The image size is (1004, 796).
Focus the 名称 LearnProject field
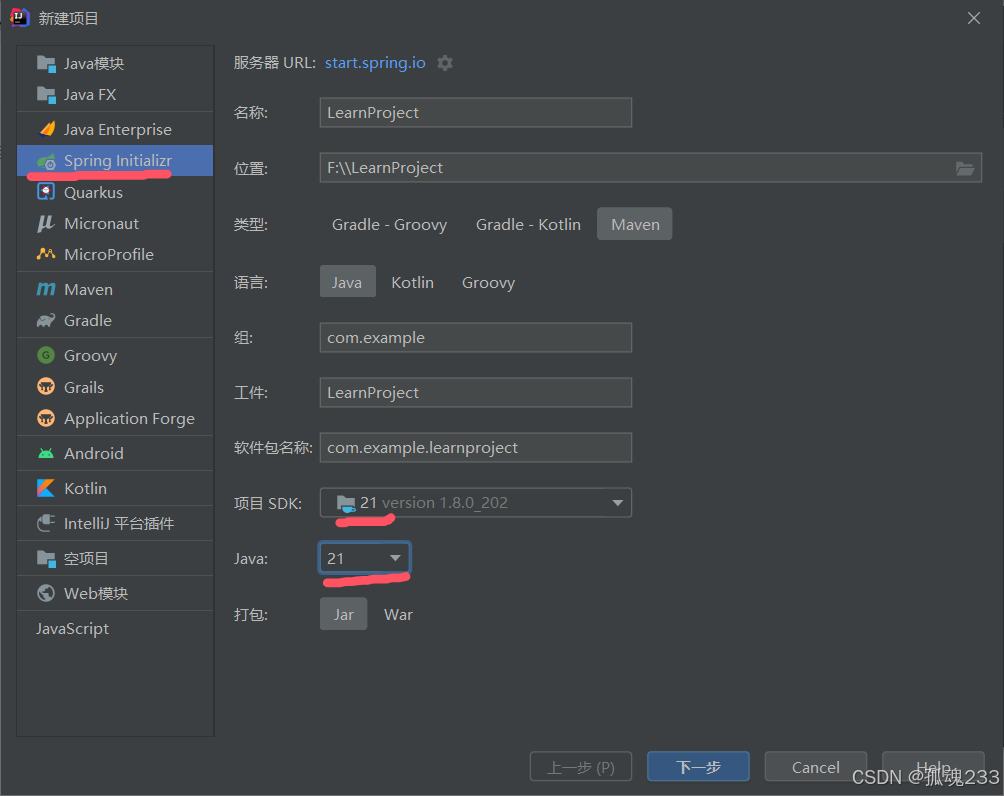pyautogui.click(x=476, y=113)
